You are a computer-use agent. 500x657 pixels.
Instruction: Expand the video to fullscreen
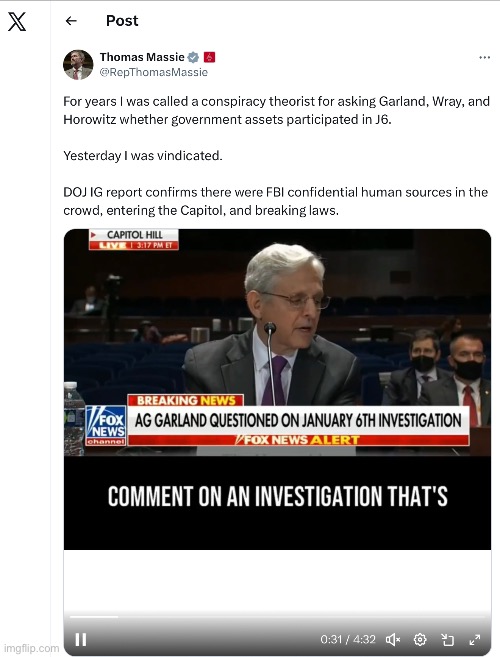tap(474, 639)
